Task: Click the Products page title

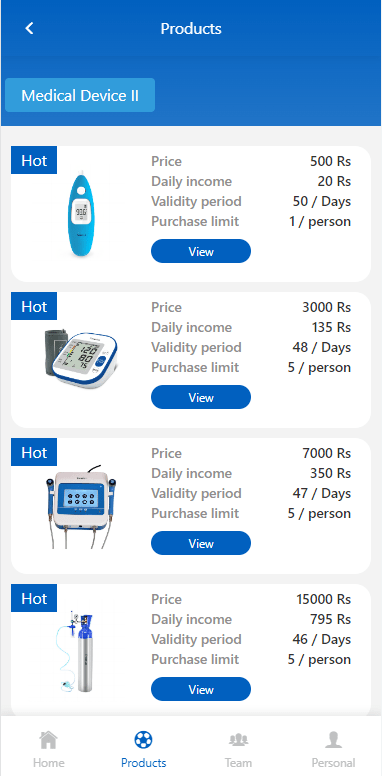Action: coord(191,28)
